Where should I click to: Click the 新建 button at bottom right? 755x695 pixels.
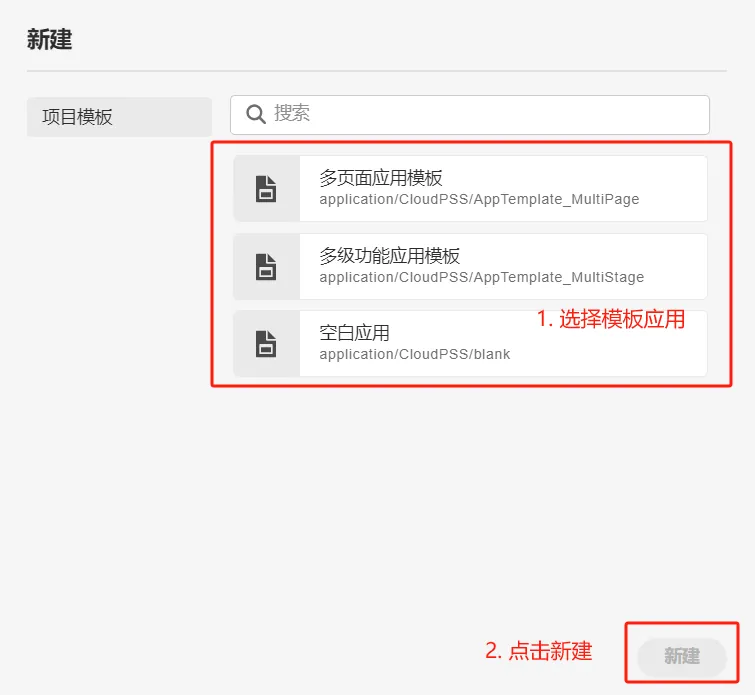click(681, 656)
